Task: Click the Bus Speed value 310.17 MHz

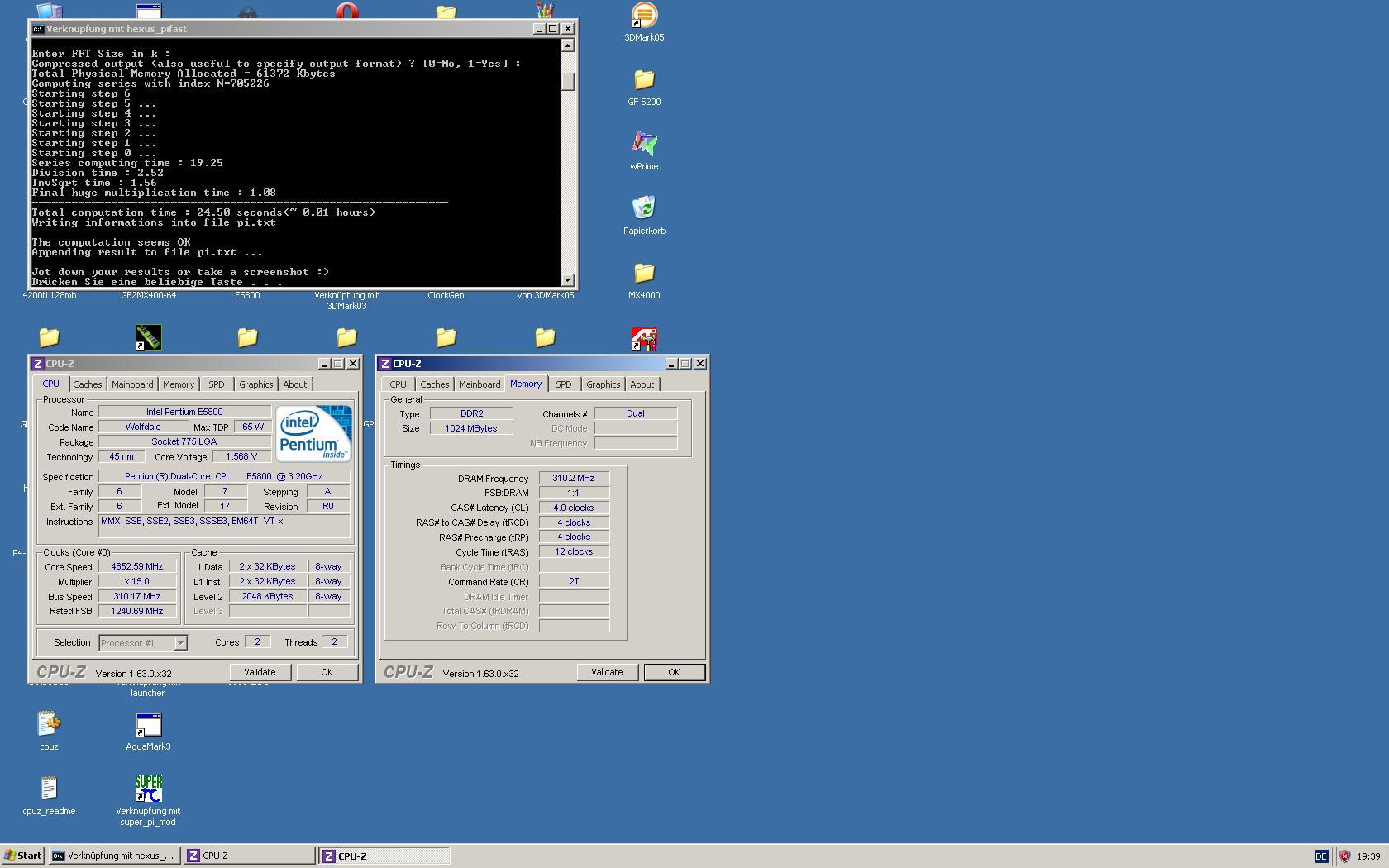Action: click(137, 597)
